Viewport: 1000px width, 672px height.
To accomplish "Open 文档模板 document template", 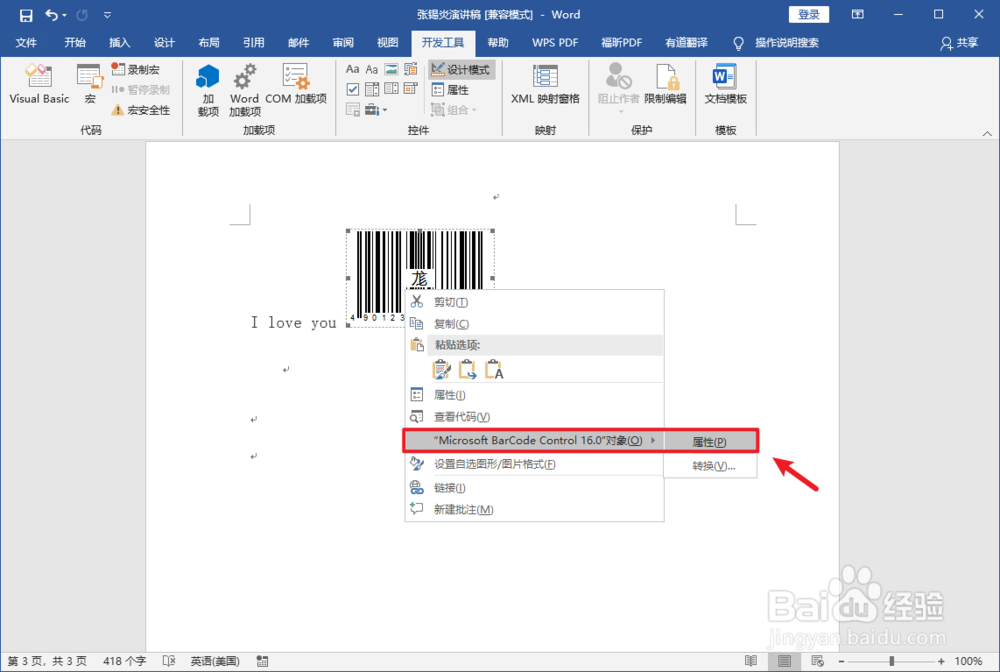I will 725,84.
